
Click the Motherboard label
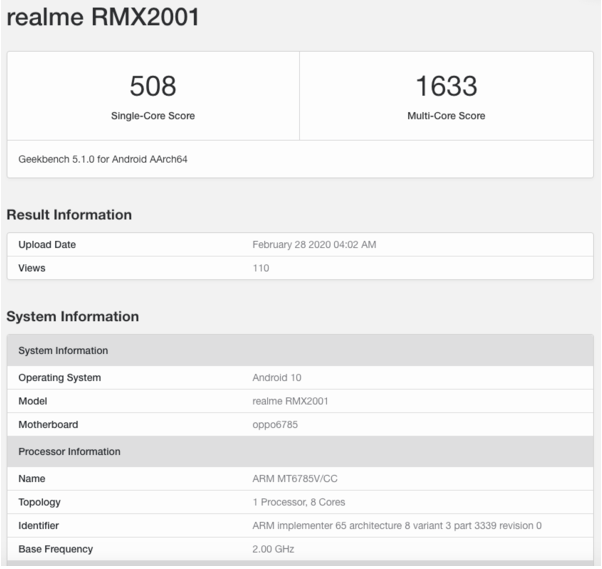pos(48,425)
